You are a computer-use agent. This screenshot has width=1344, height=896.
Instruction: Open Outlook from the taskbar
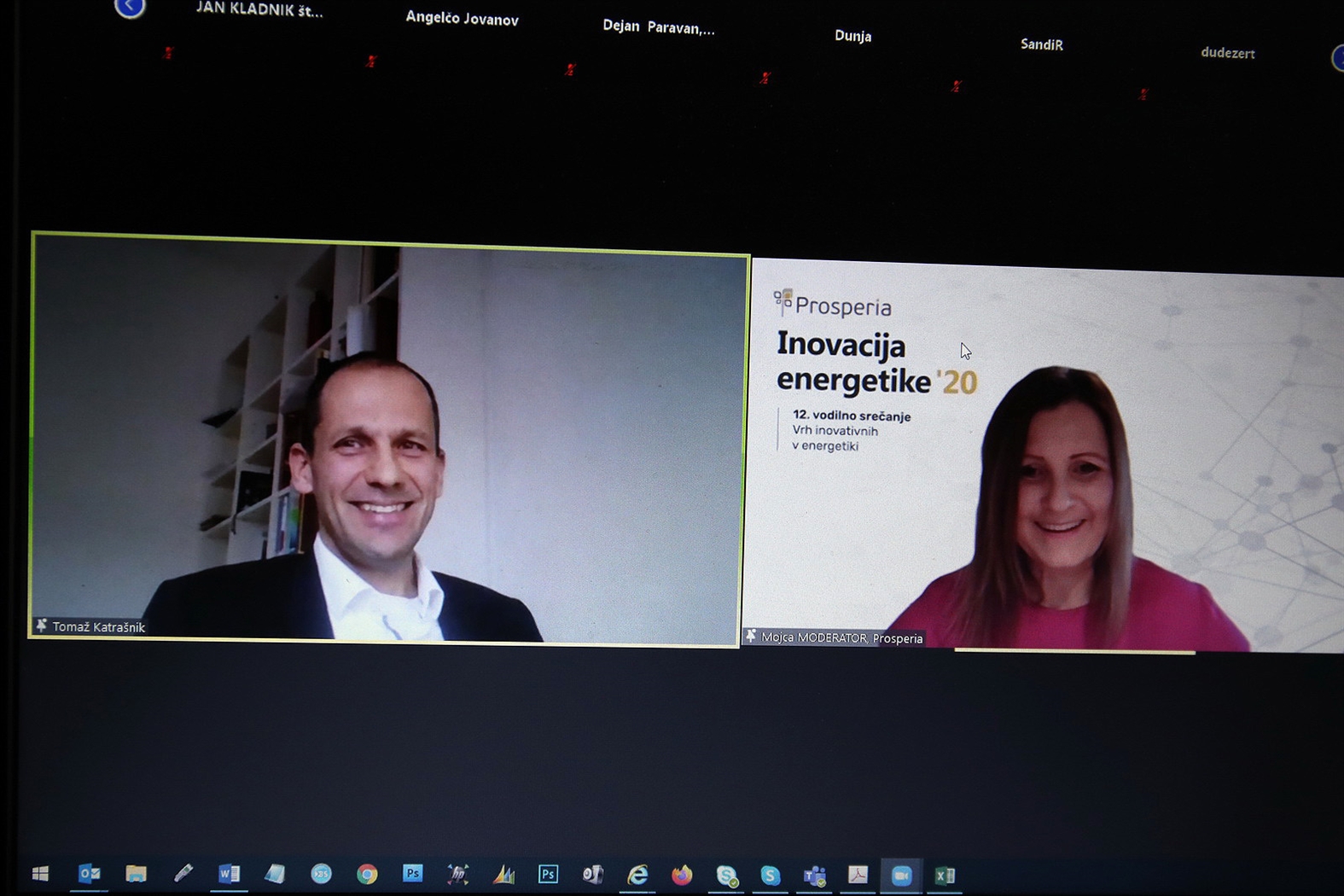89,873
